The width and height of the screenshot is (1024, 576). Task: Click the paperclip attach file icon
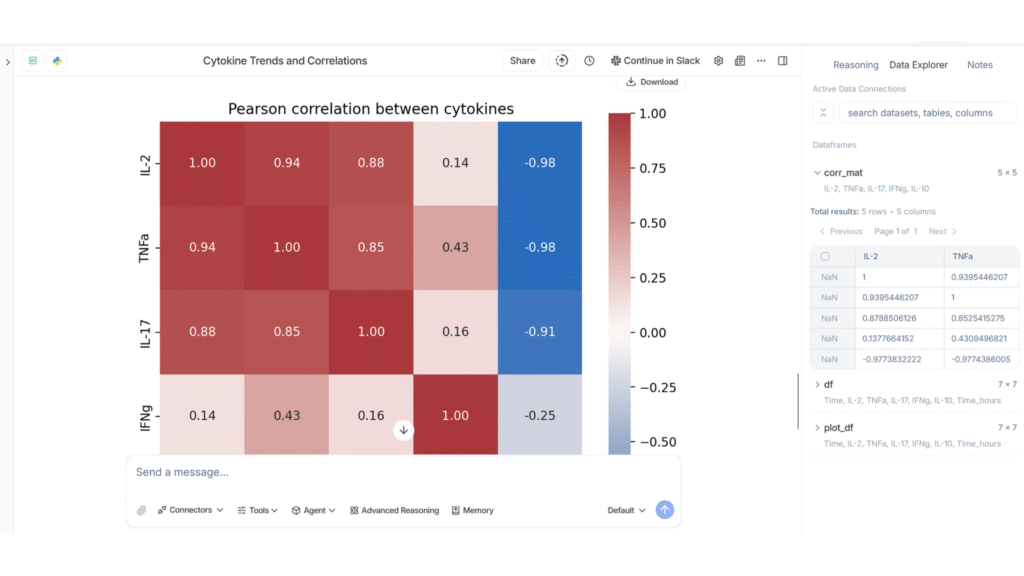pyautogui.click(x=141, y=511)
